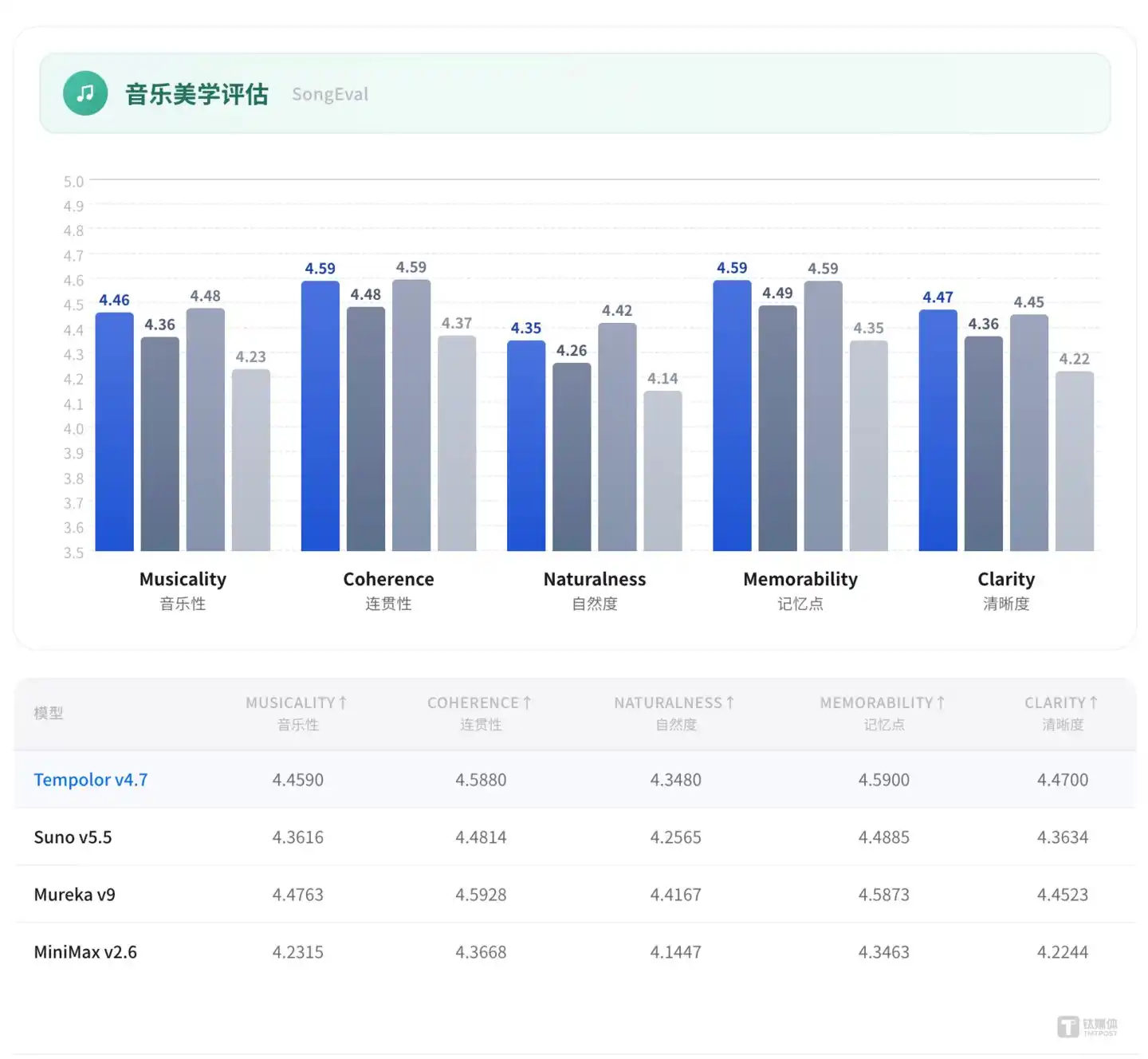Click the blue Musicality 4.46 bar

click(x=115, y=431)
